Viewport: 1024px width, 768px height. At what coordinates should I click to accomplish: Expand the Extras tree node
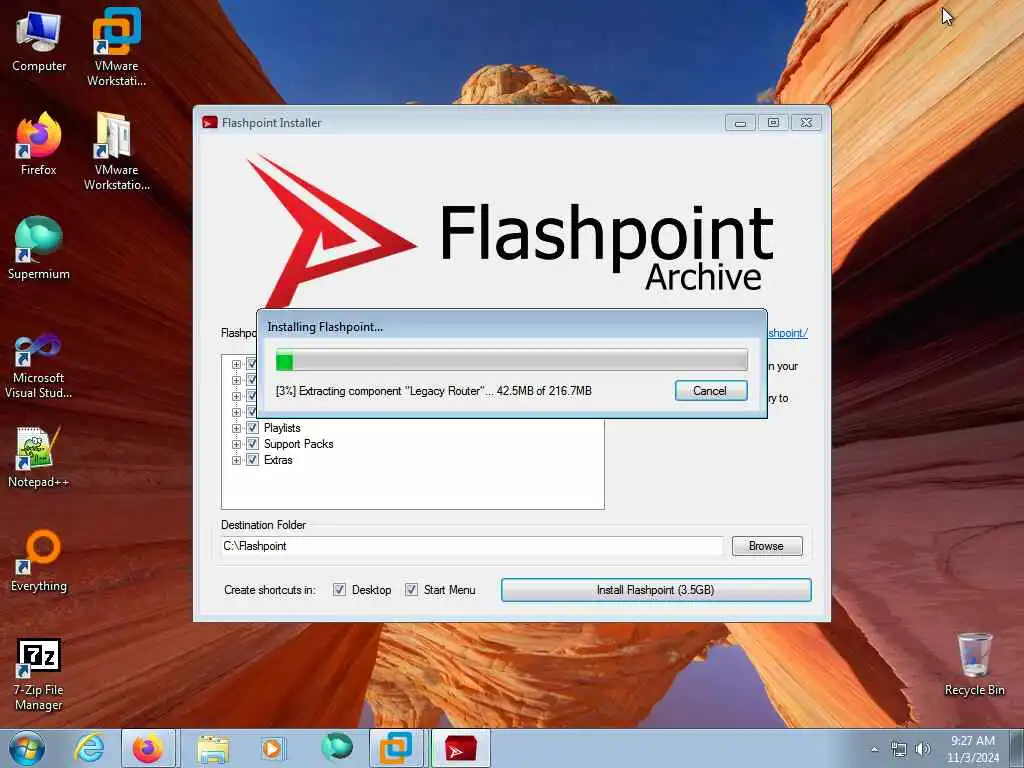tap(236, 460)
